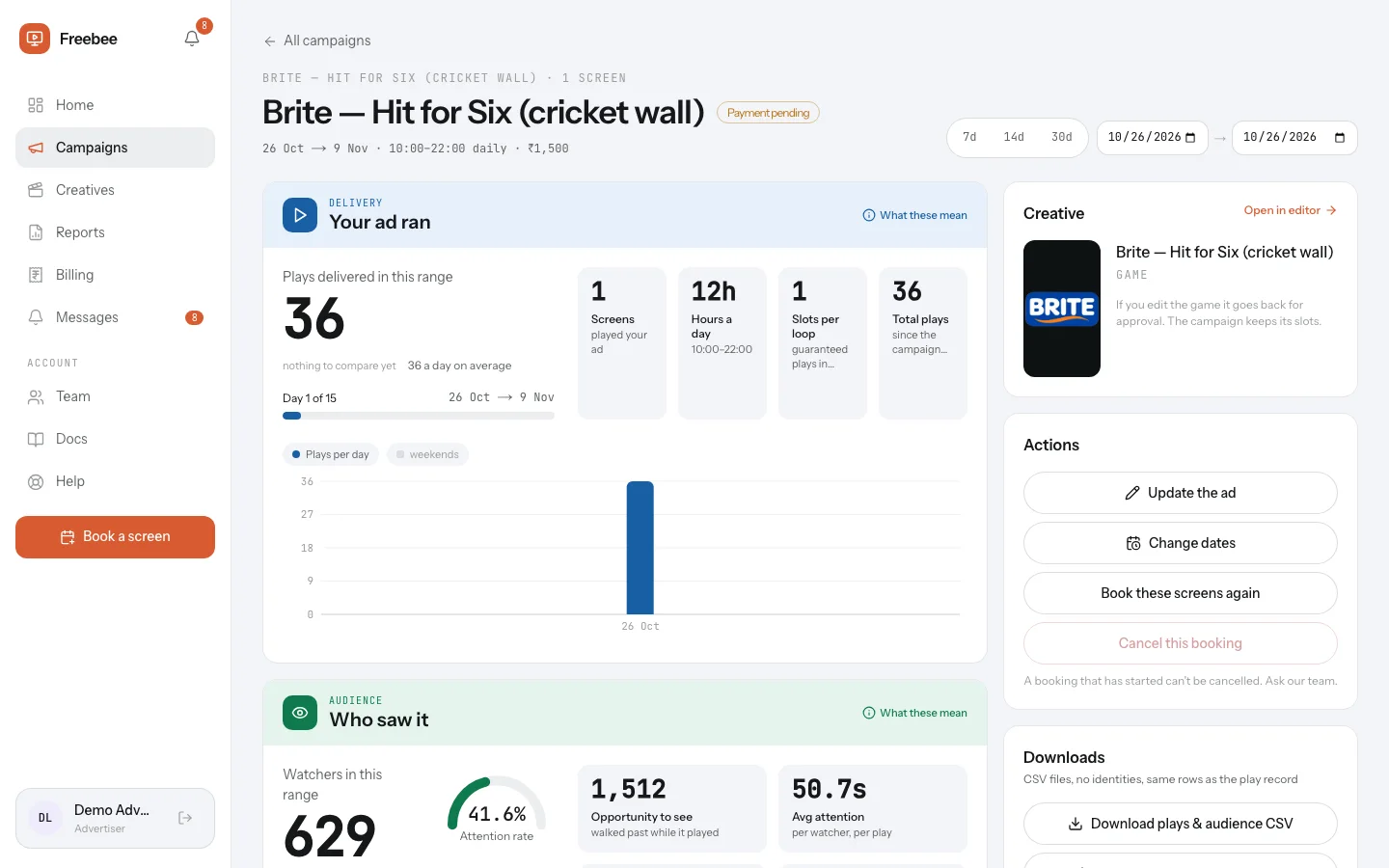This screenshot has height=868, width=1389.
Task: Click the campaign day progress bar
Action: [419, 417]
